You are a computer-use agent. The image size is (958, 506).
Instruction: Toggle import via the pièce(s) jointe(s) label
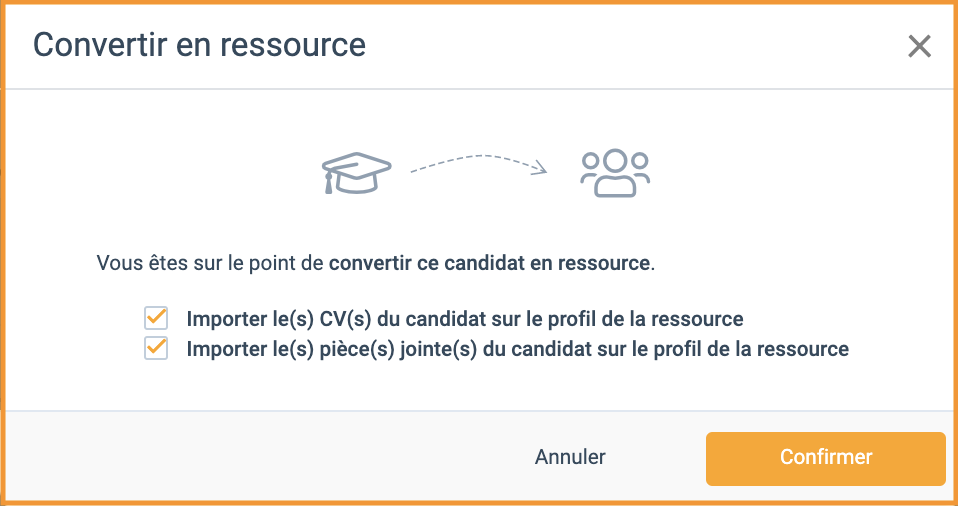click(517, 349)
